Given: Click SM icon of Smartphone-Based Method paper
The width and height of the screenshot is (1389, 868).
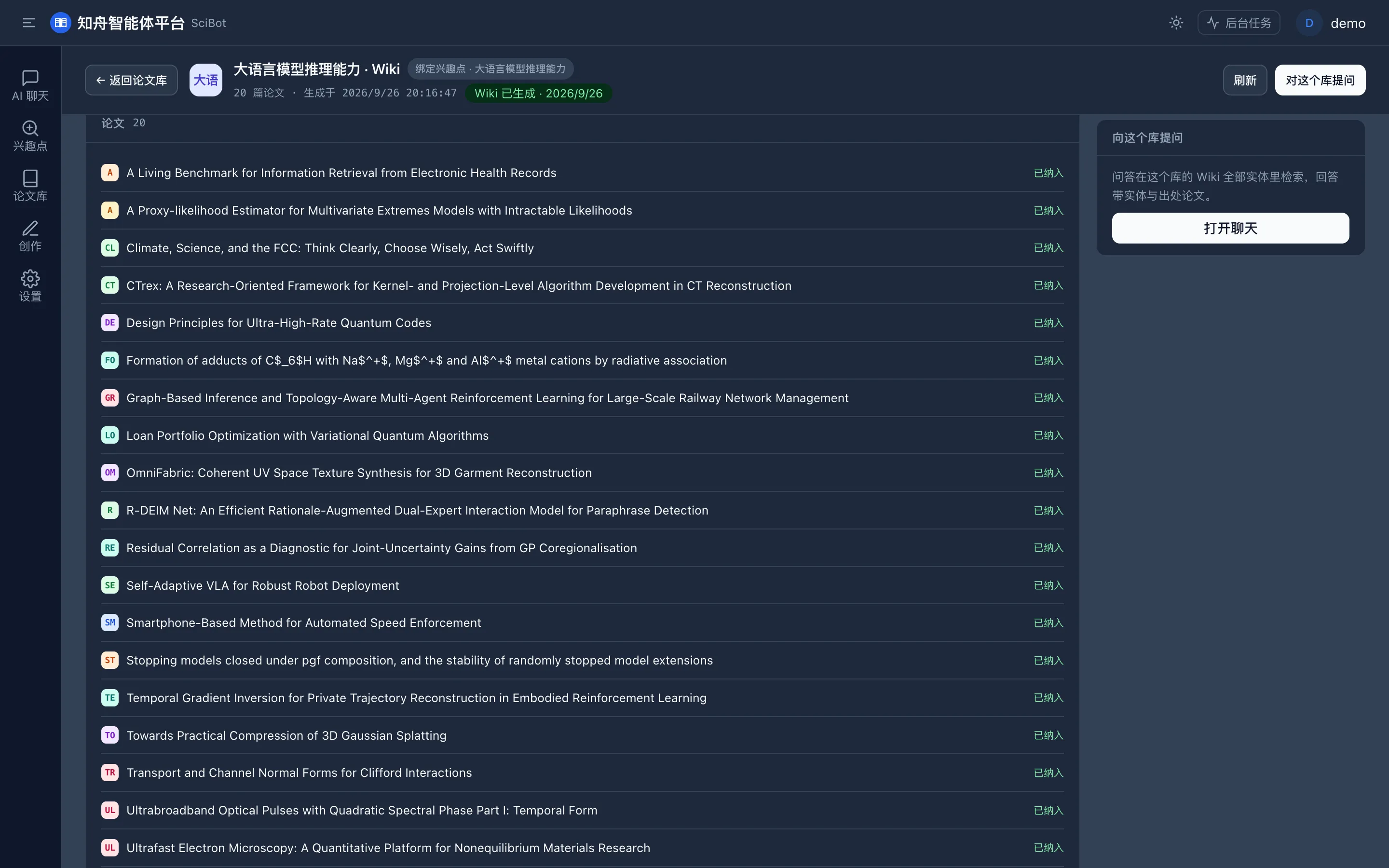Looking at the screenshot, I should coord(109,623).
